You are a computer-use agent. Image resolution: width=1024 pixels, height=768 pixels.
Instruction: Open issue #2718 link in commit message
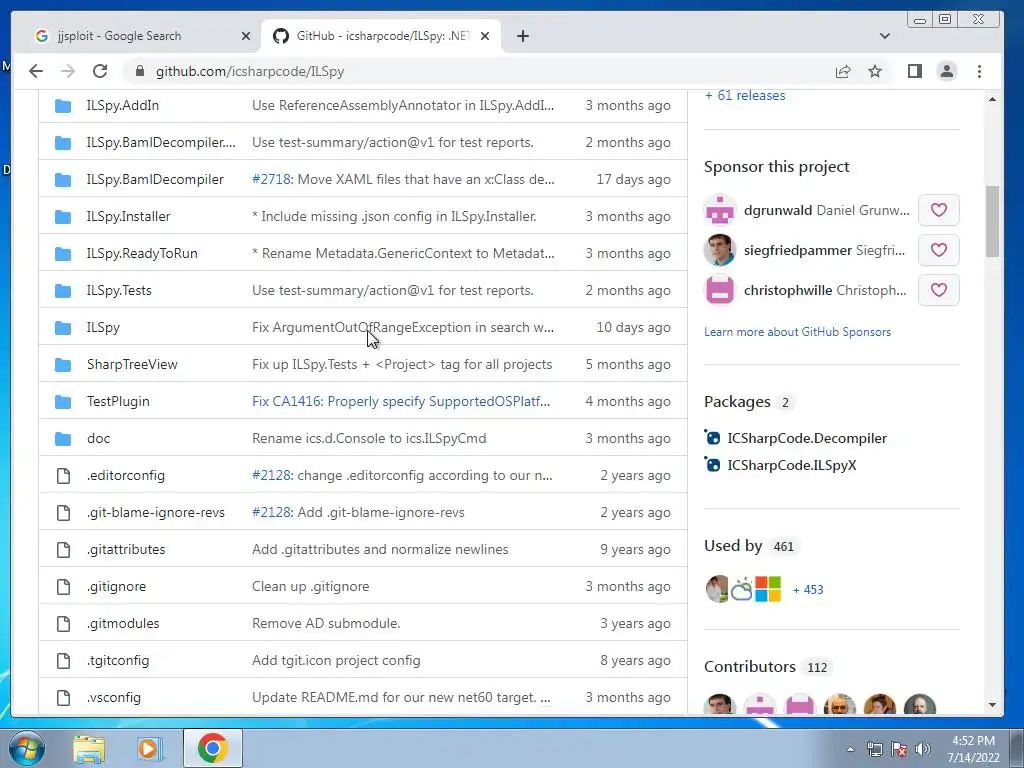tap(272, 179)
